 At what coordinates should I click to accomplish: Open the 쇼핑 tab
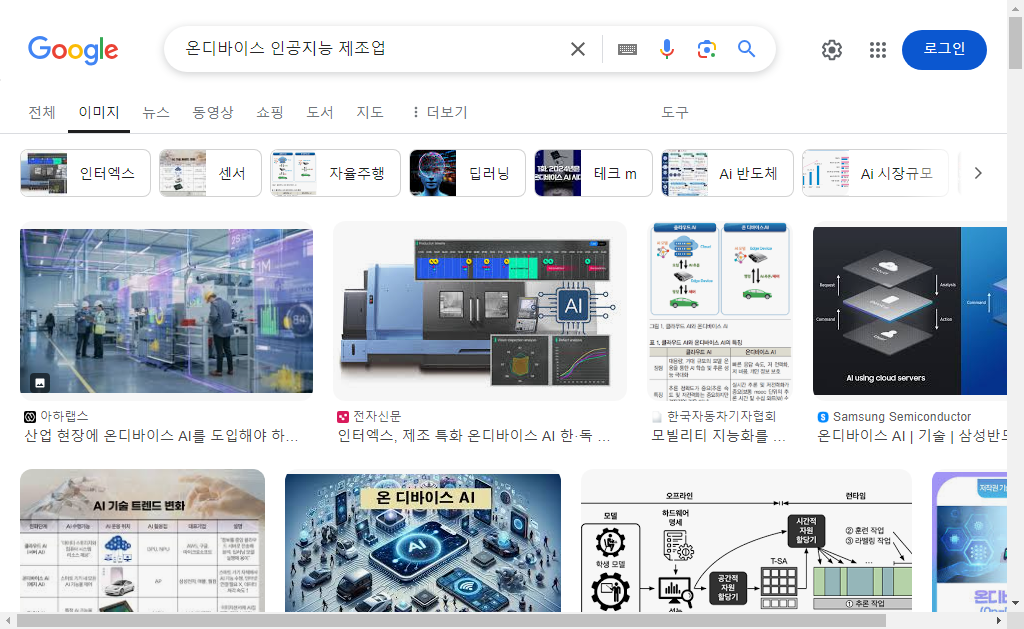point(270,112)
